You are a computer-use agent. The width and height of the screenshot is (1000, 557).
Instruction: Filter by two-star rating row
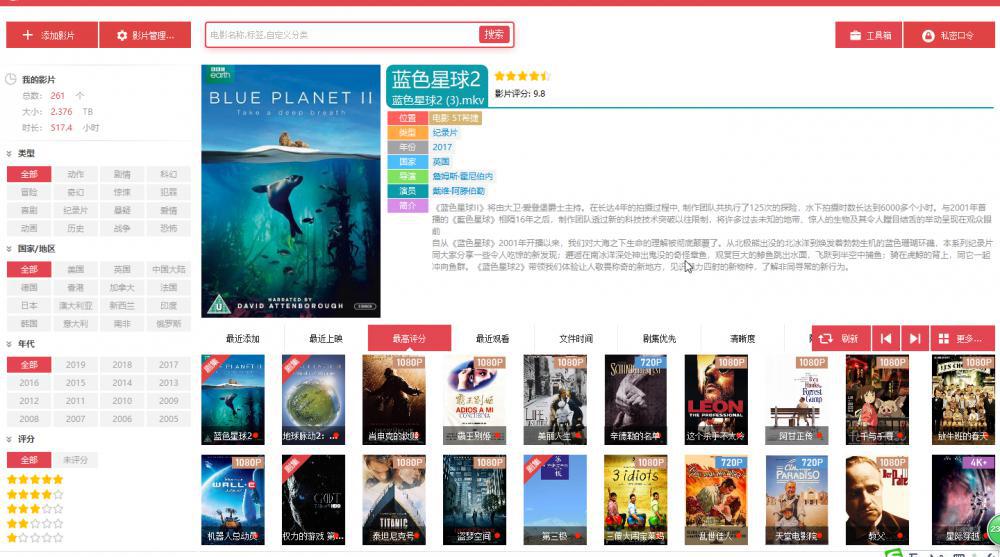[x=35, y=523]
